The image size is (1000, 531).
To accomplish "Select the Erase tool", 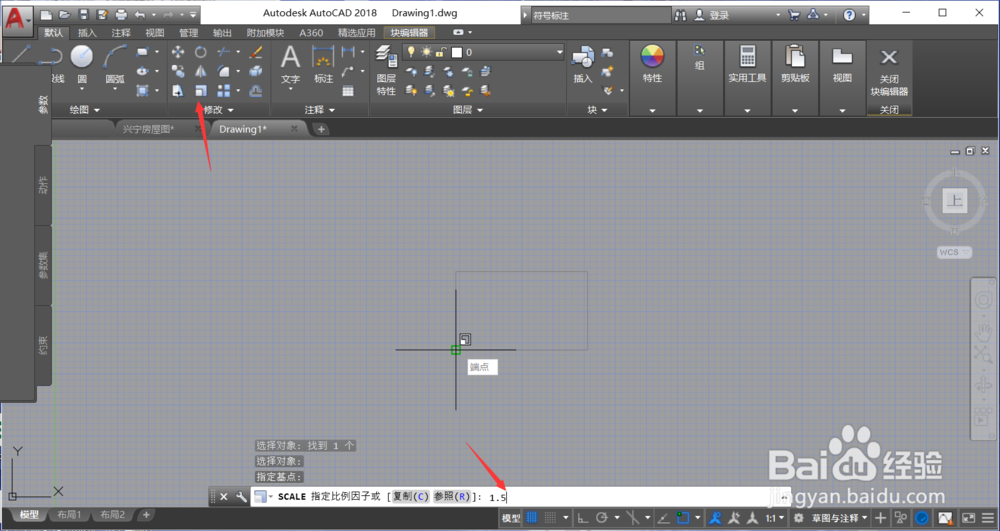I will pos(256,52).
